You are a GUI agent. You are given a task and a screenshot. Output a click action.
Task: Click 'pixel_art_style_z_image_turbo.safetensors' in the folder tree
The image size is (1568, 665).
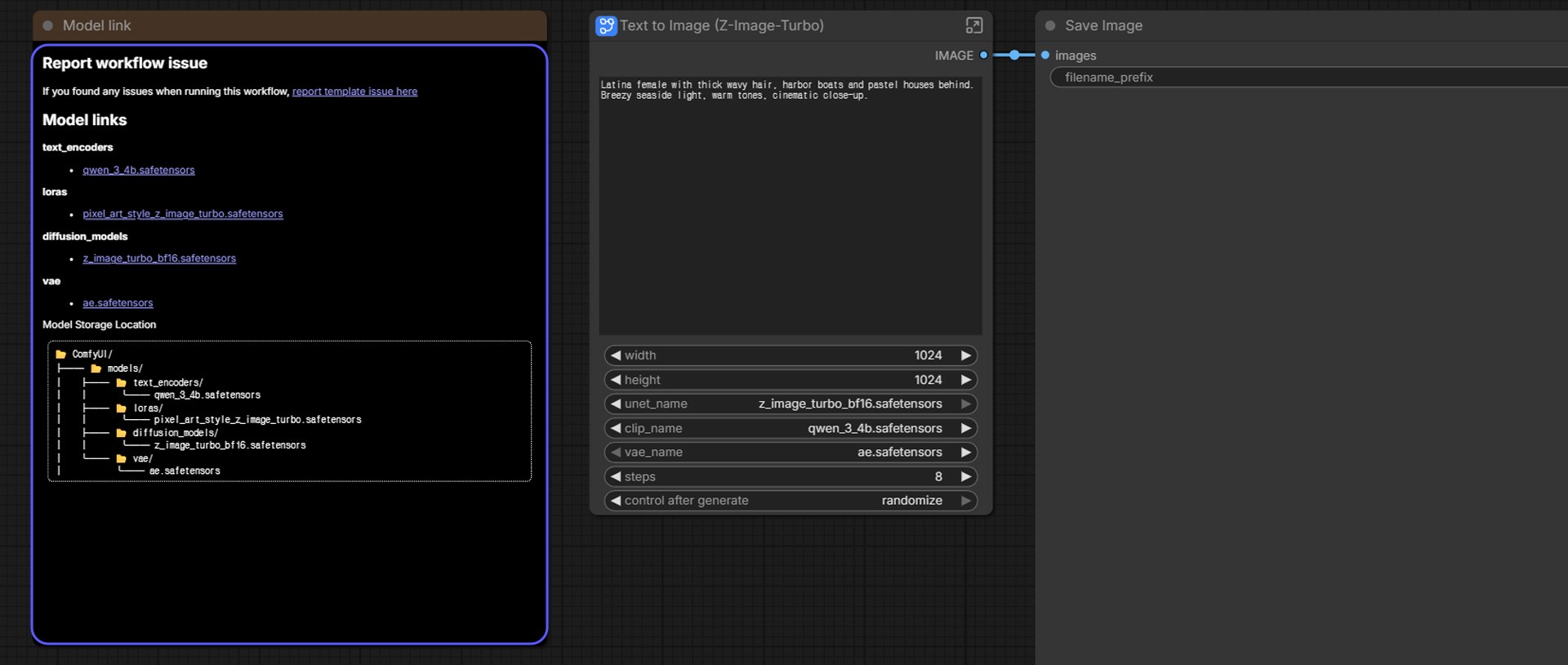(x=257, y=420)
